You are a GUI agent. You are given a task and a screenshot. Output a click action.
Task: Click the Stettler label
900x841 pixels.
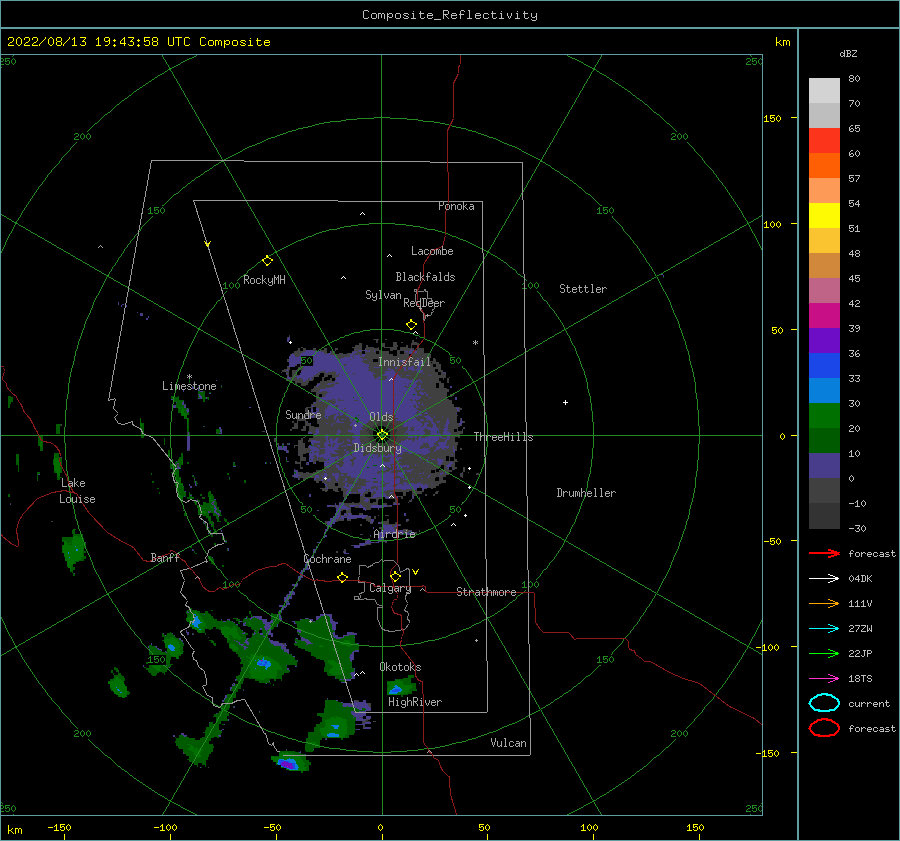[583, 289]
